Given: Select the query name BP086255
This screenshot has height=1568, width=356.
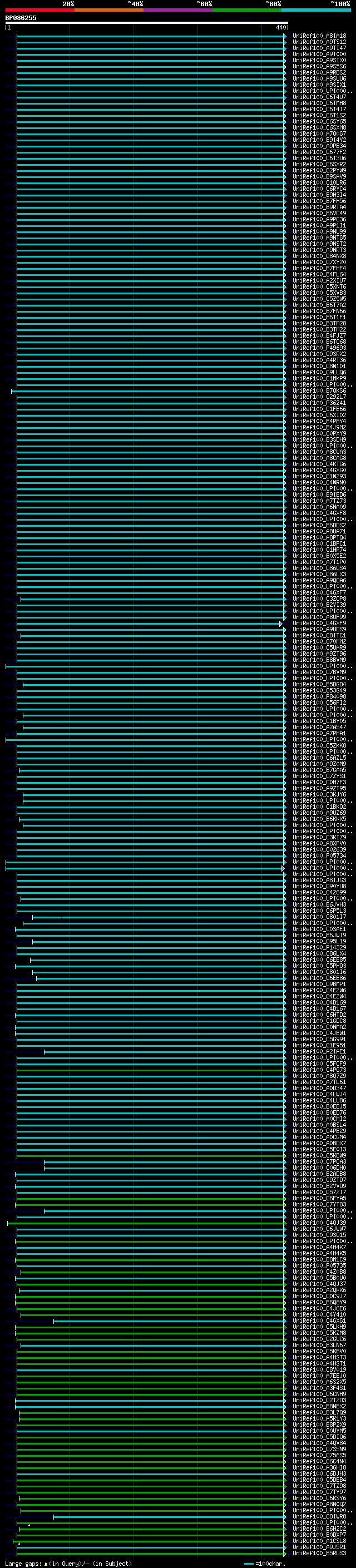Looking at the screenshot, I should click(x=21, y=18).
